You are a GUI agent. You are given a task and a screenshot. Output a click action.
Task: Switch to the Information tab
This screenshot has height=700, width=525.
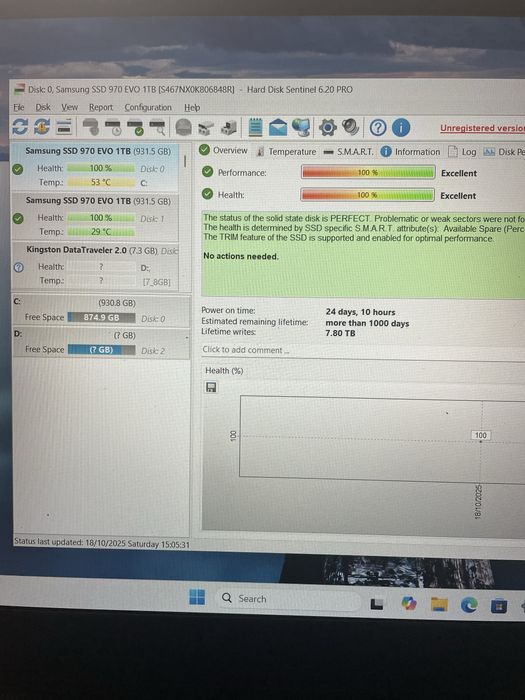pos(410,152)
